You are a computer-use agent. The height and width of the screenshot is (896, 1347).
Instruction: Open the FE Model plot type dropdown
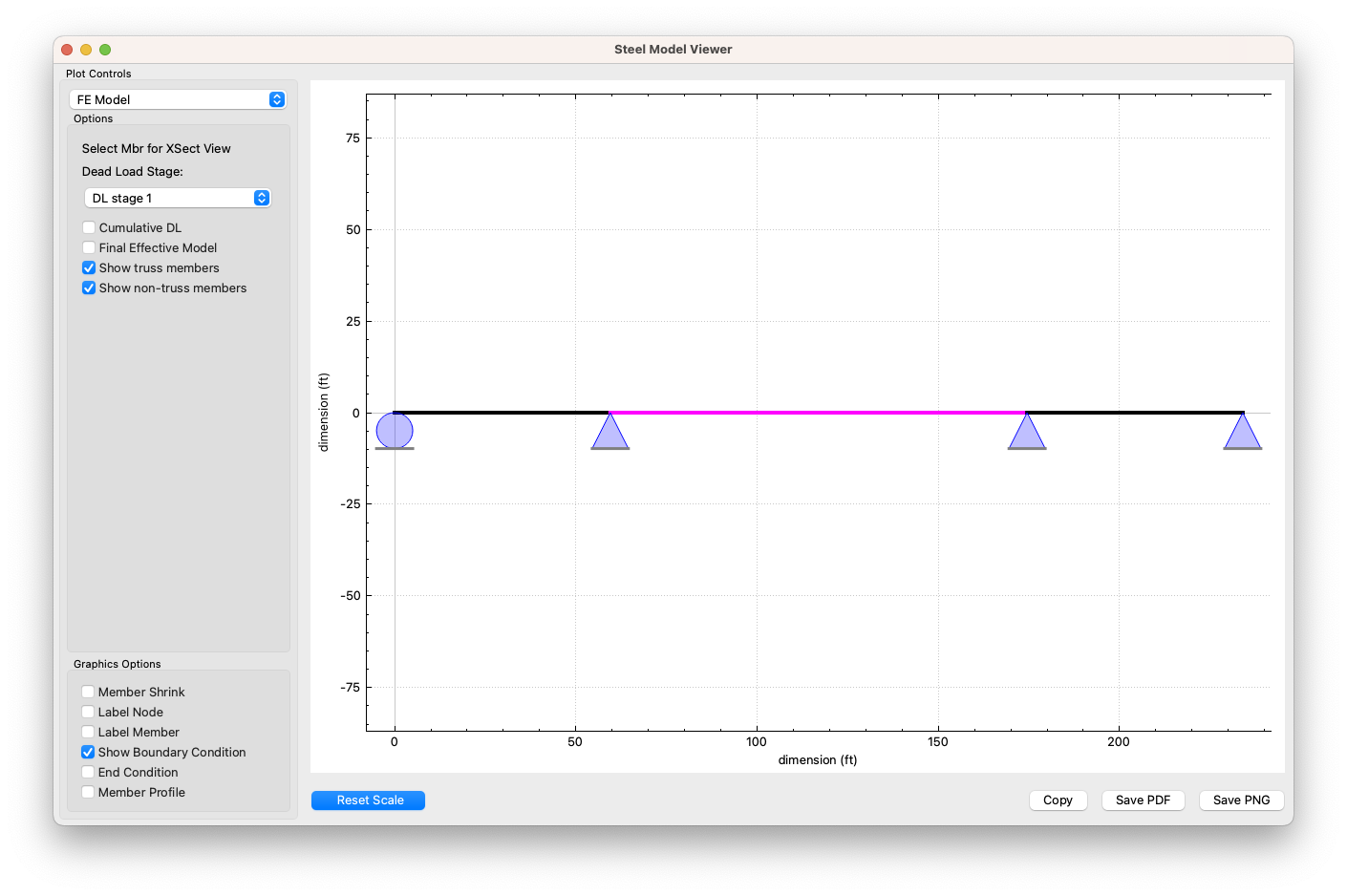(x=178, y=99)
